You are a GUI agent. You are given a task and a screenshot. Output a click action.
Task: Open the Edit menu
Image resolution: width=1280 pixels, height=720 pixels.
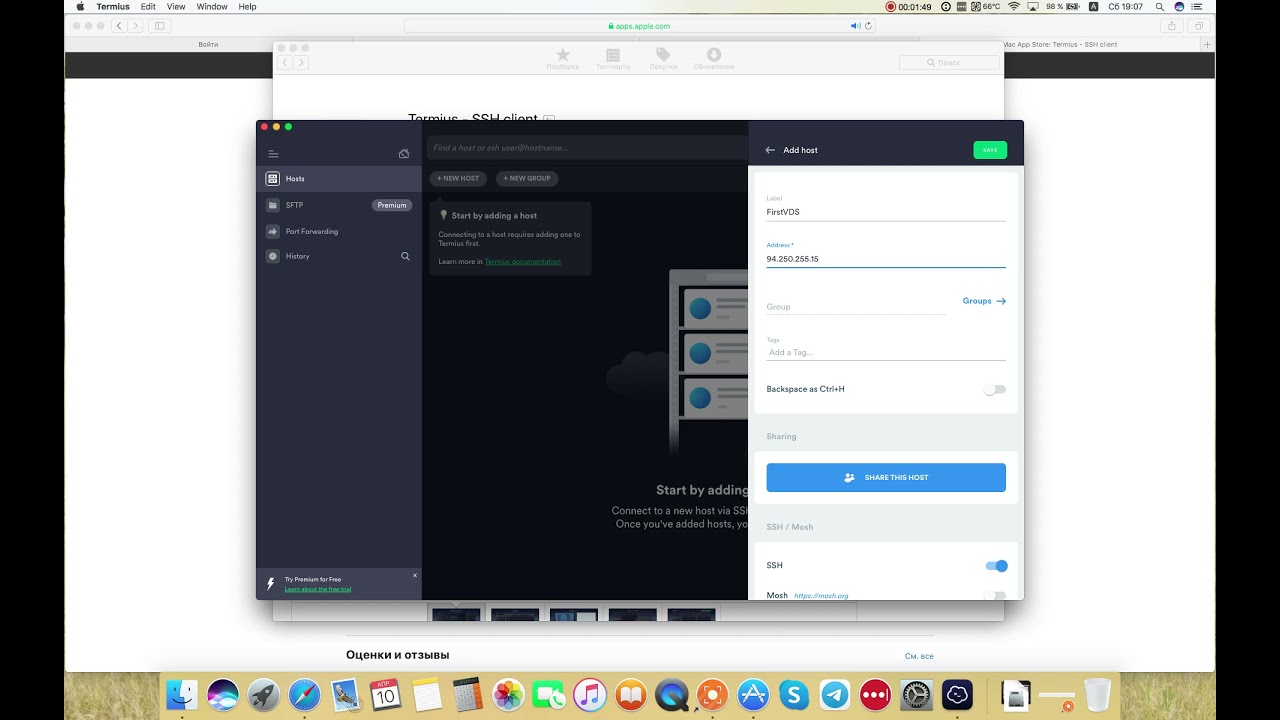pos(148,7)
